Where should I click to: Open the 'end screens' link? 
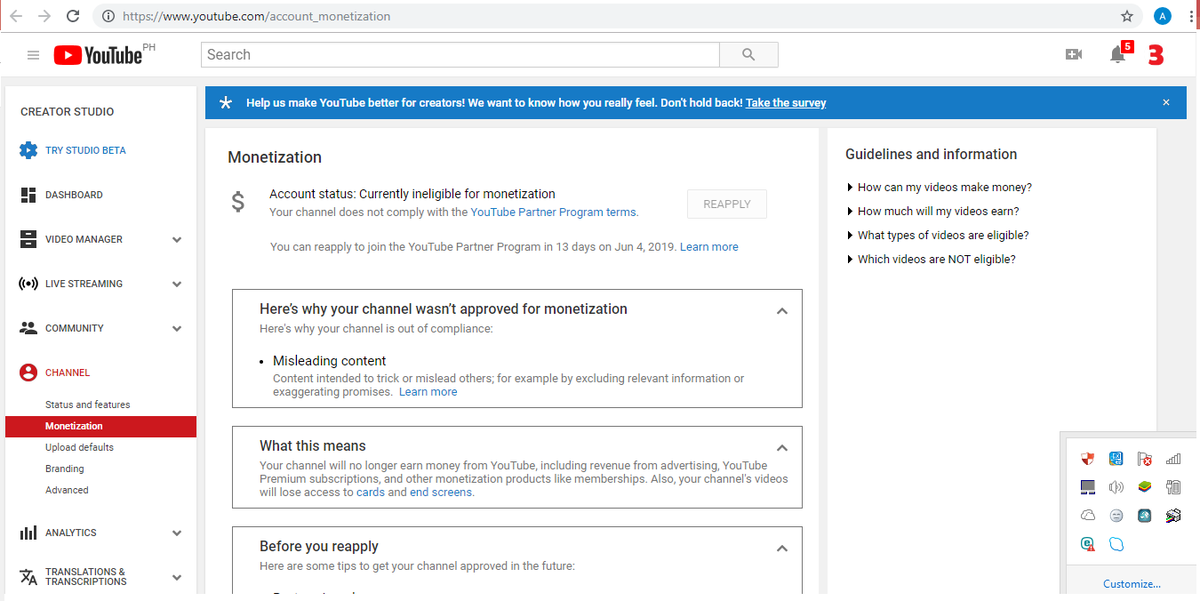(441, 492)
